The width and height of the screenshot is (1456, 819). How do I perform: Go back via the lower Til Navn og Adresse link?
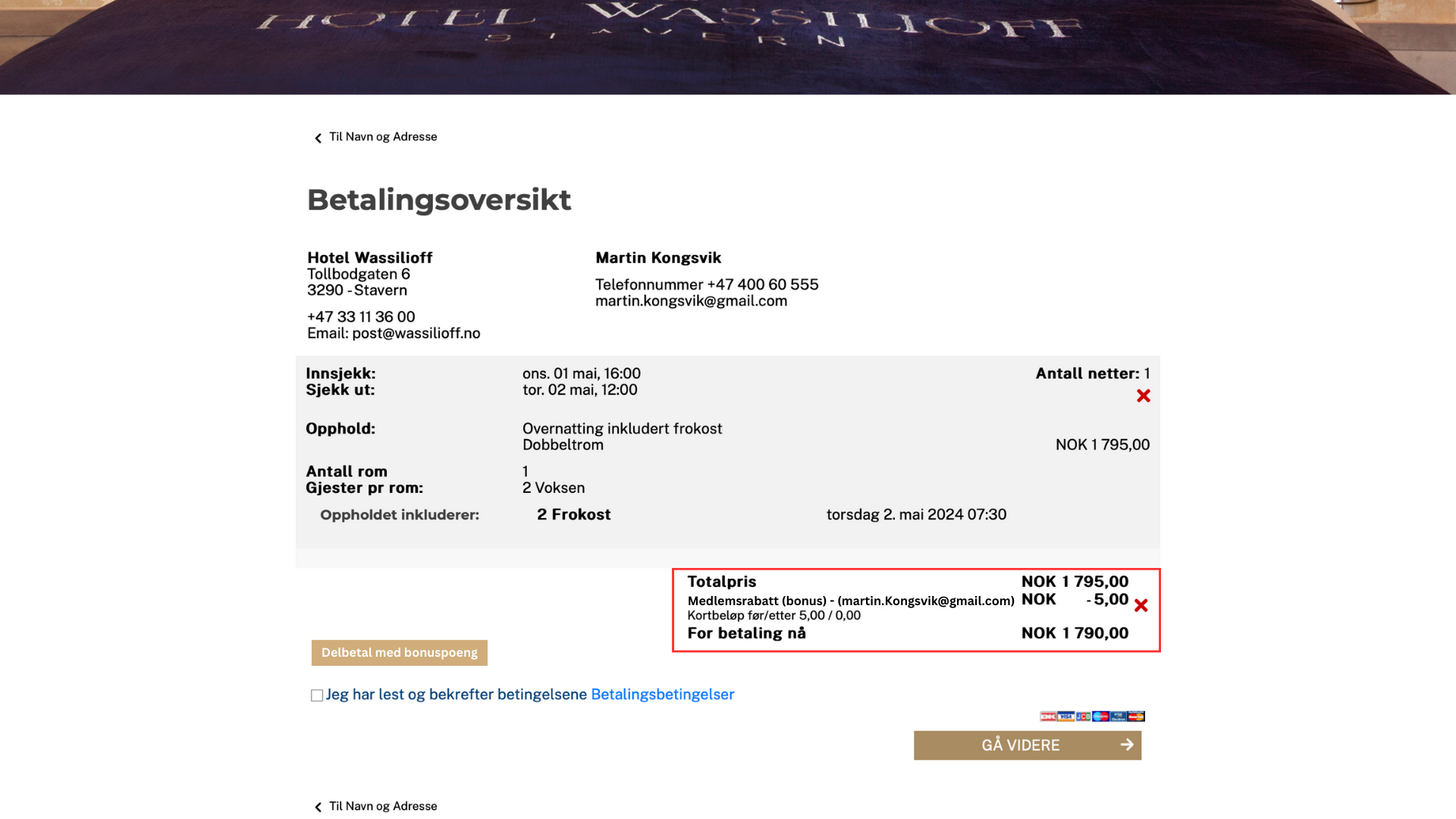point(375,806)
